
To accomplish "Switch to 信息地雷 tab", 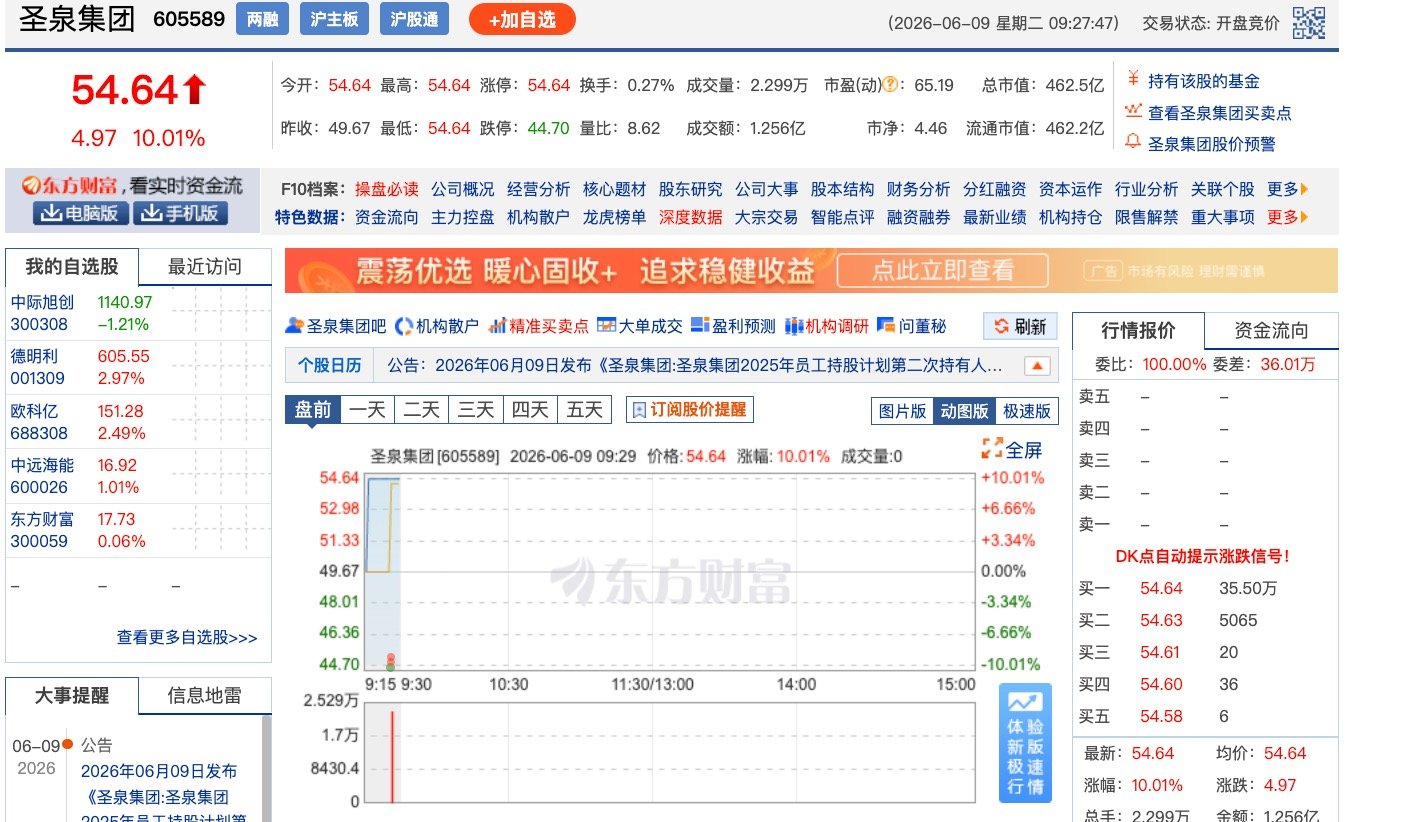I will point(204,696).
